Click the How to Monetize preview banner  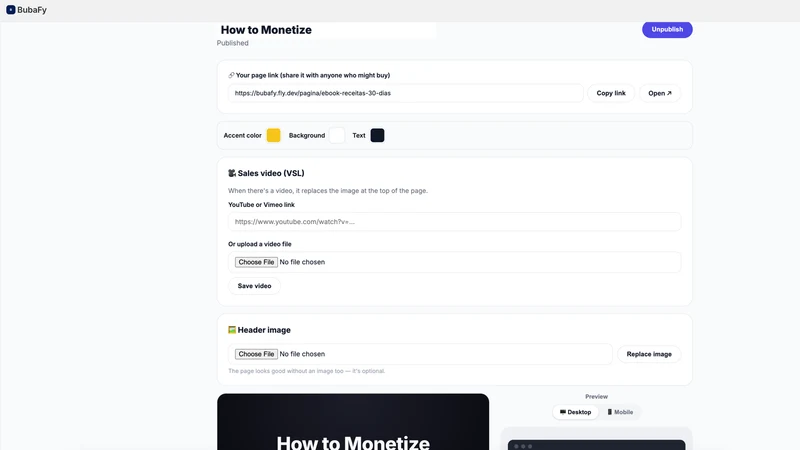(x=353, y=422)
